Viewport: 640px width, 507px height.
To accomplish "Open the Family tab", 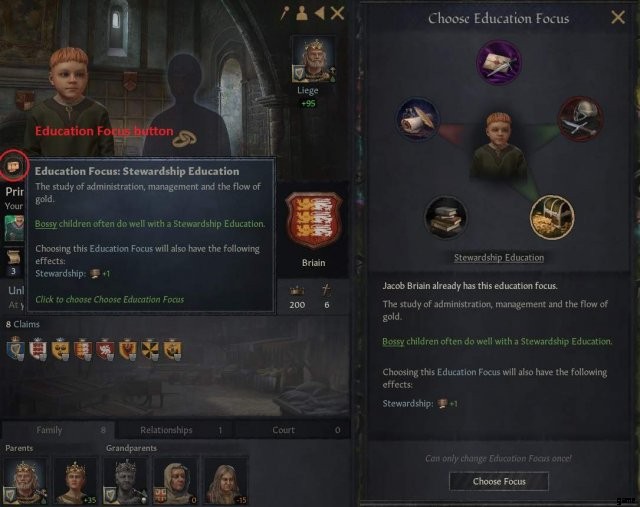I will tap(58, 430).
